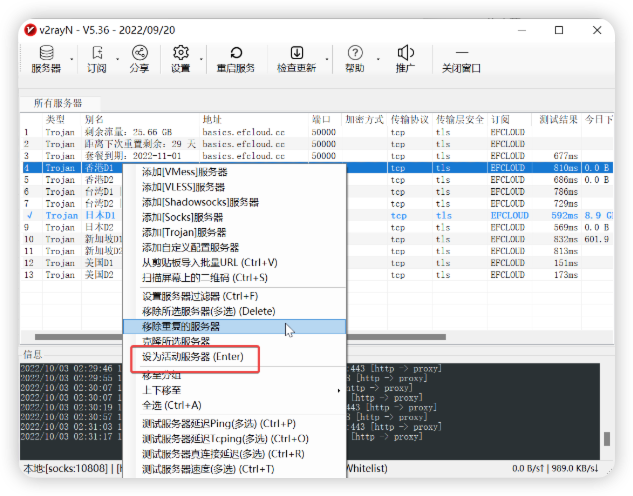The width and height of the screenshot is (633, 496).
Task: Click vertical scrollbar thumb in log panel
Action: click(x=607, y=439)
